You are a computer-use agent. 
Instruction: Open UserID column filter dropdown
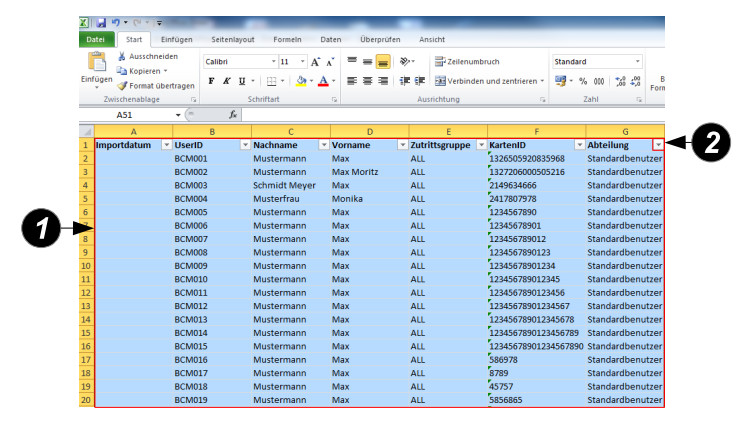[x=245, y=145]
